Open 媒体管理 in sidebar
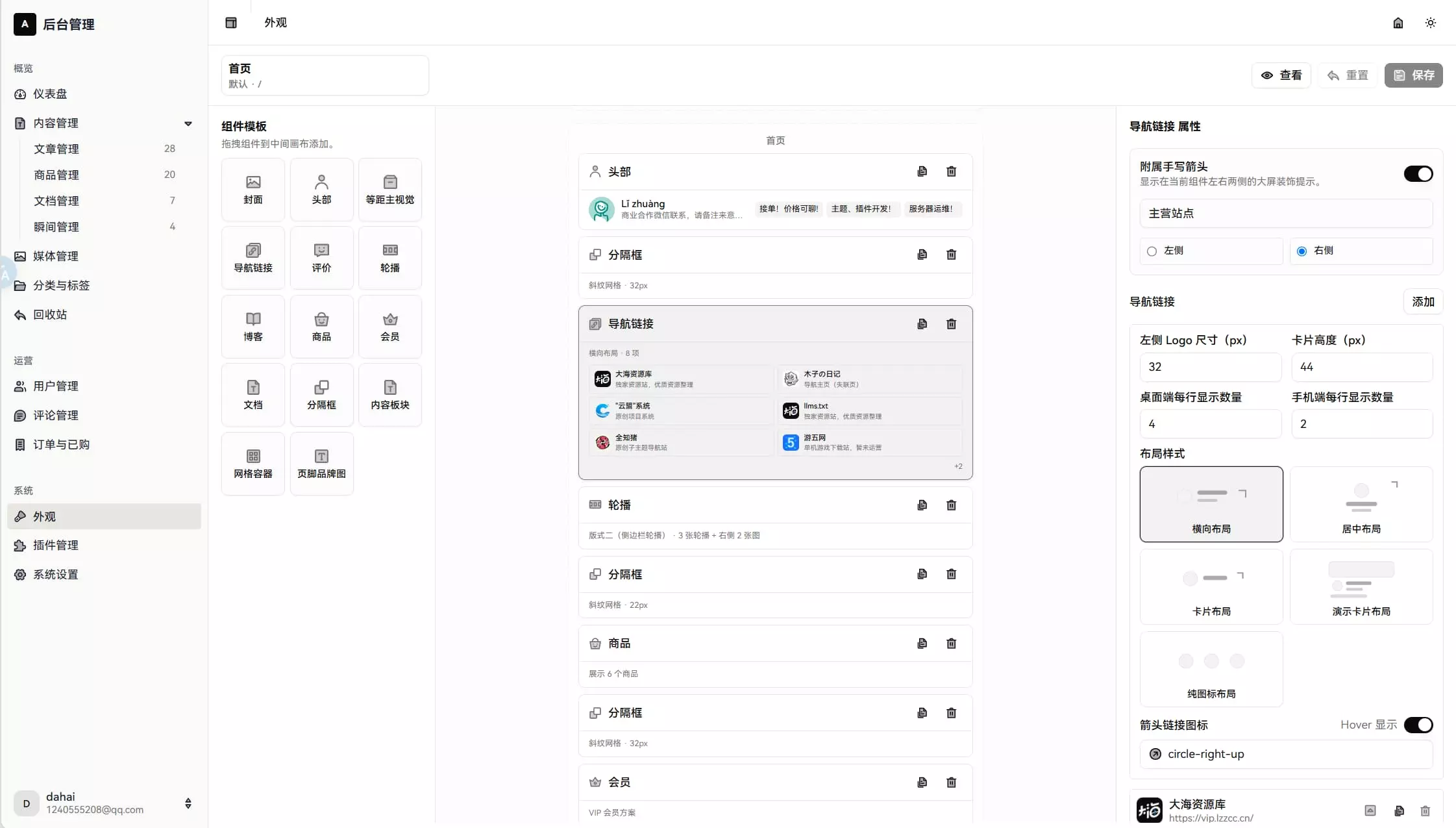1456x828 pixels. [x=104, y=257]
